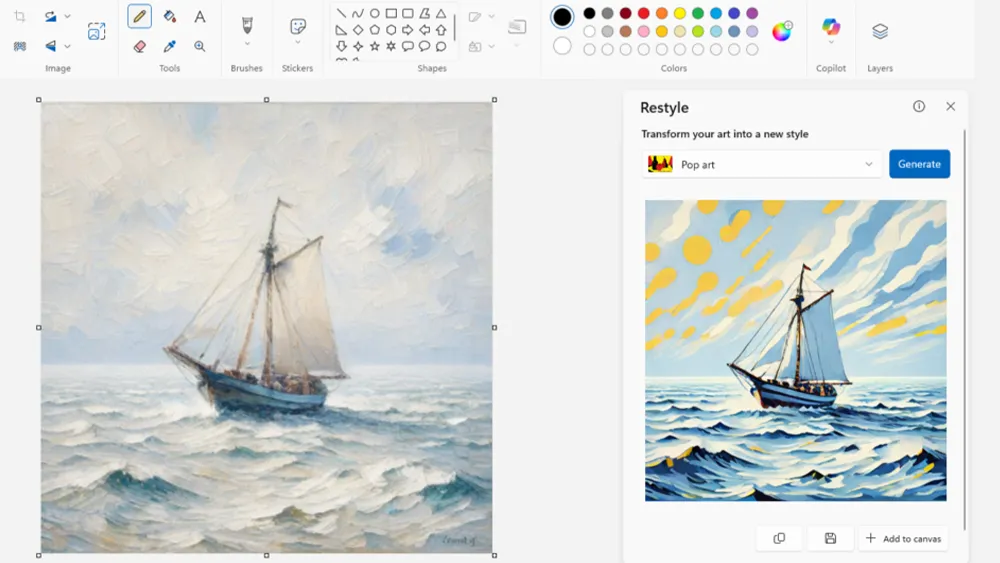This screenshot has width=1000, height=563.
Task: Click the Generate button
Action: 919,164
